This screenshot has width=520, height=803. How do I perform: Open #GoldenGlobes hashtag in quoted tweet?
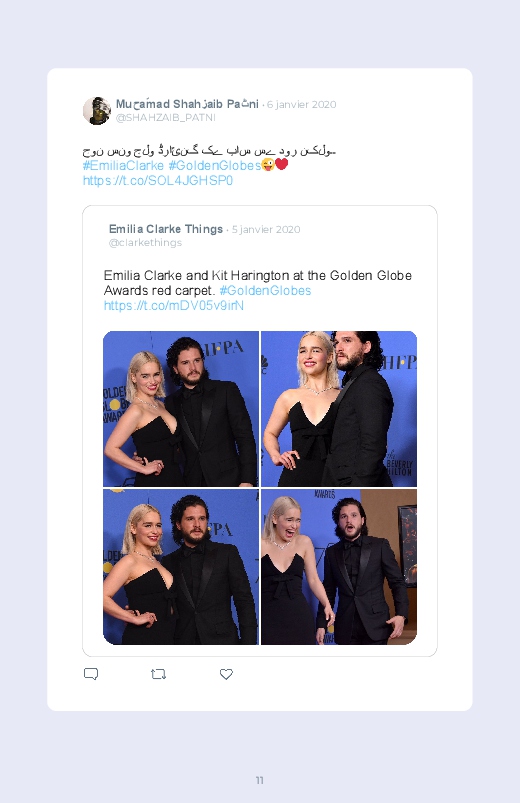pyautogui.click(x=265, y=290)
